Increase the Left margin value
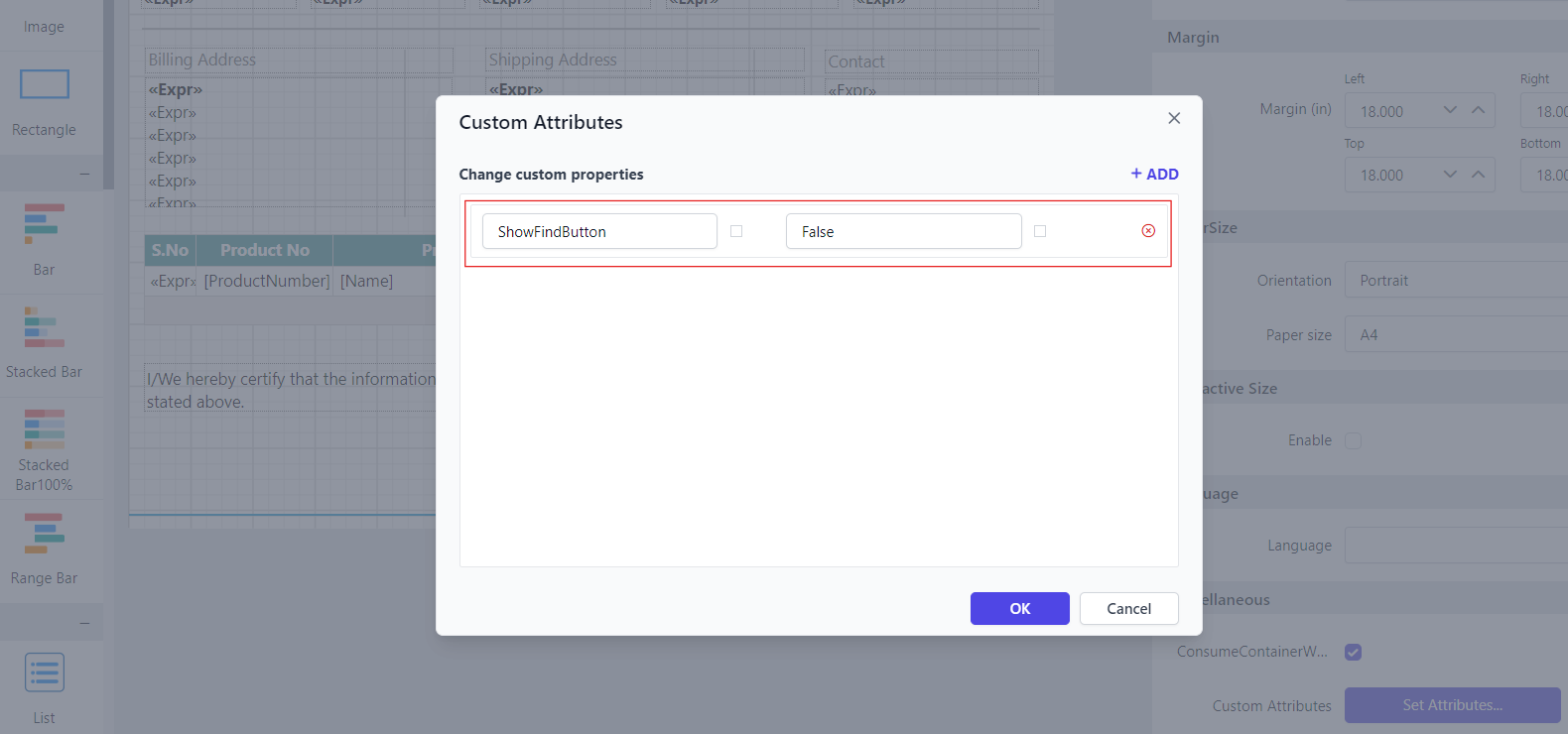Image resolution: width=1568 pixels, height=734 pixels. pyautogui.click(x=1478, y=110)
